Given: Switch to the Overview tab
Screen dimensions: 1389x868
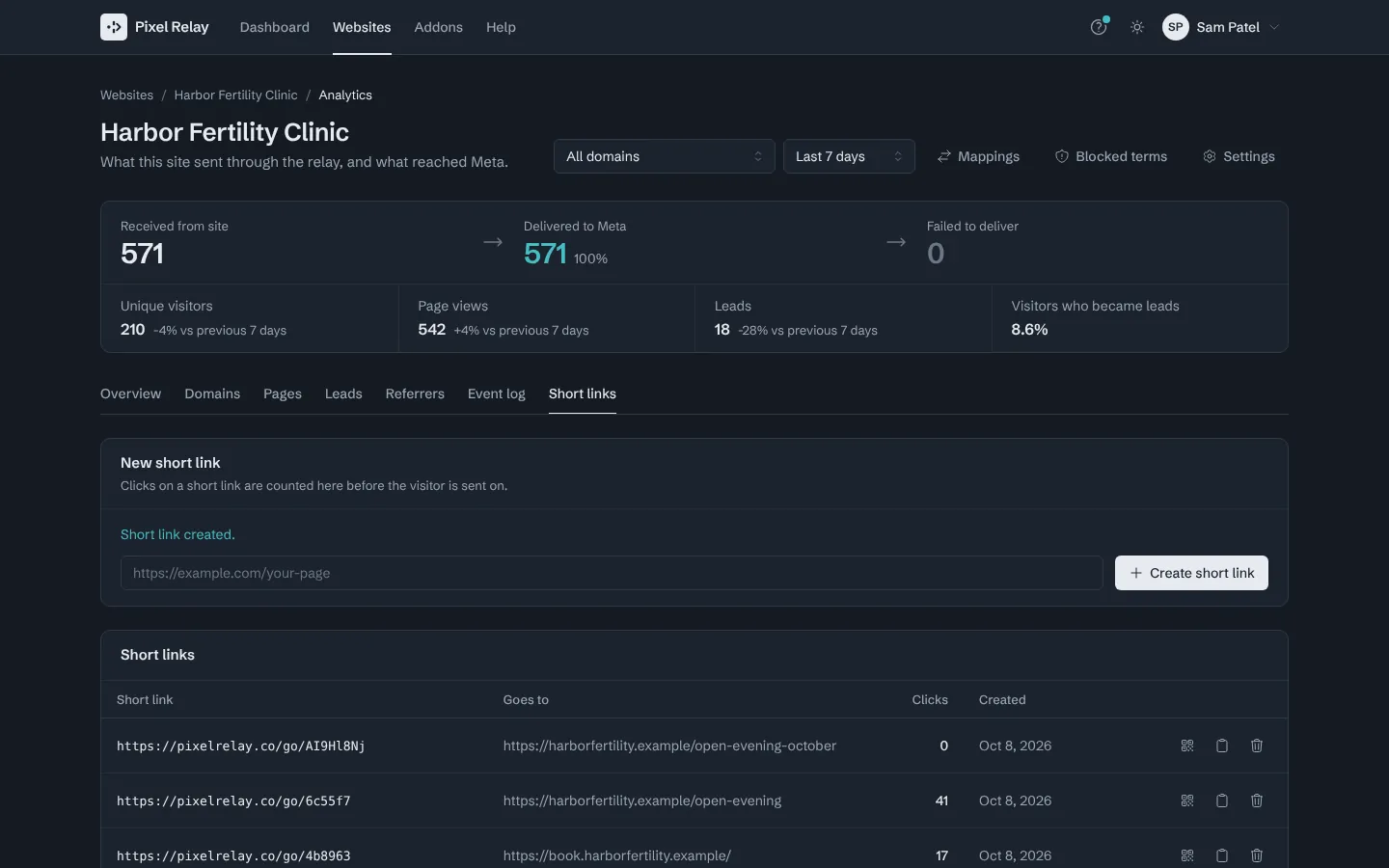Looking at the screenshot, I should pyautogui.click(x=131, y=393).
